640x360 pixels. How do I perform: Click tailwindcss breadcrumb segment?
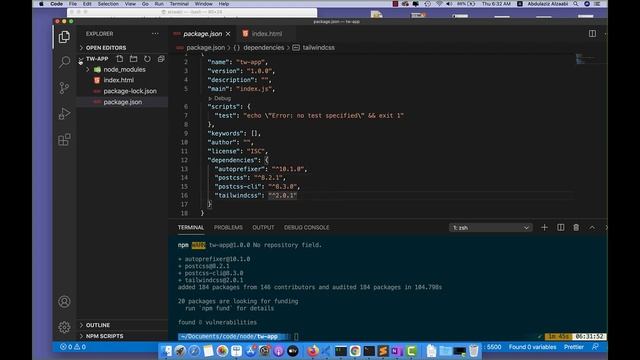318,48
